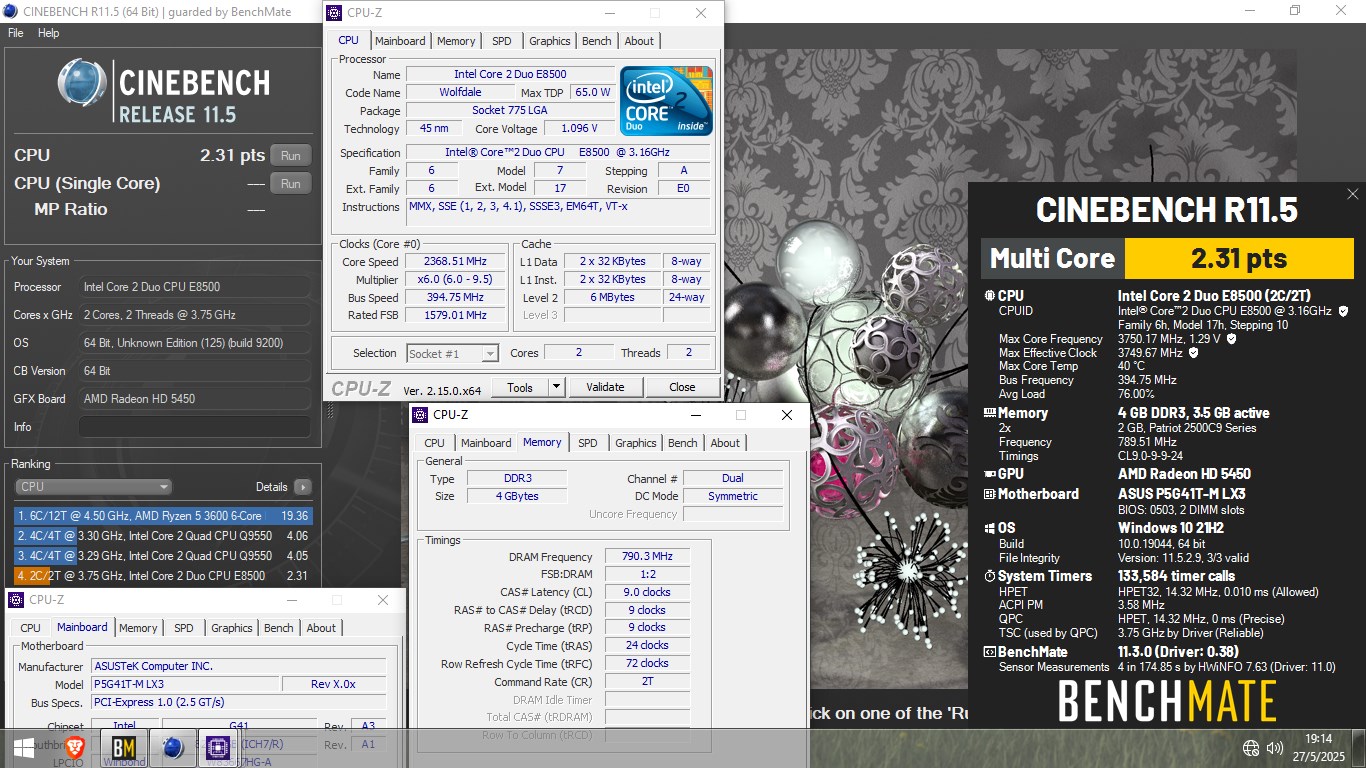Click the verified shield beside the CPUID line
The image size is (1366, 768).
click(x=1343, y=311)
